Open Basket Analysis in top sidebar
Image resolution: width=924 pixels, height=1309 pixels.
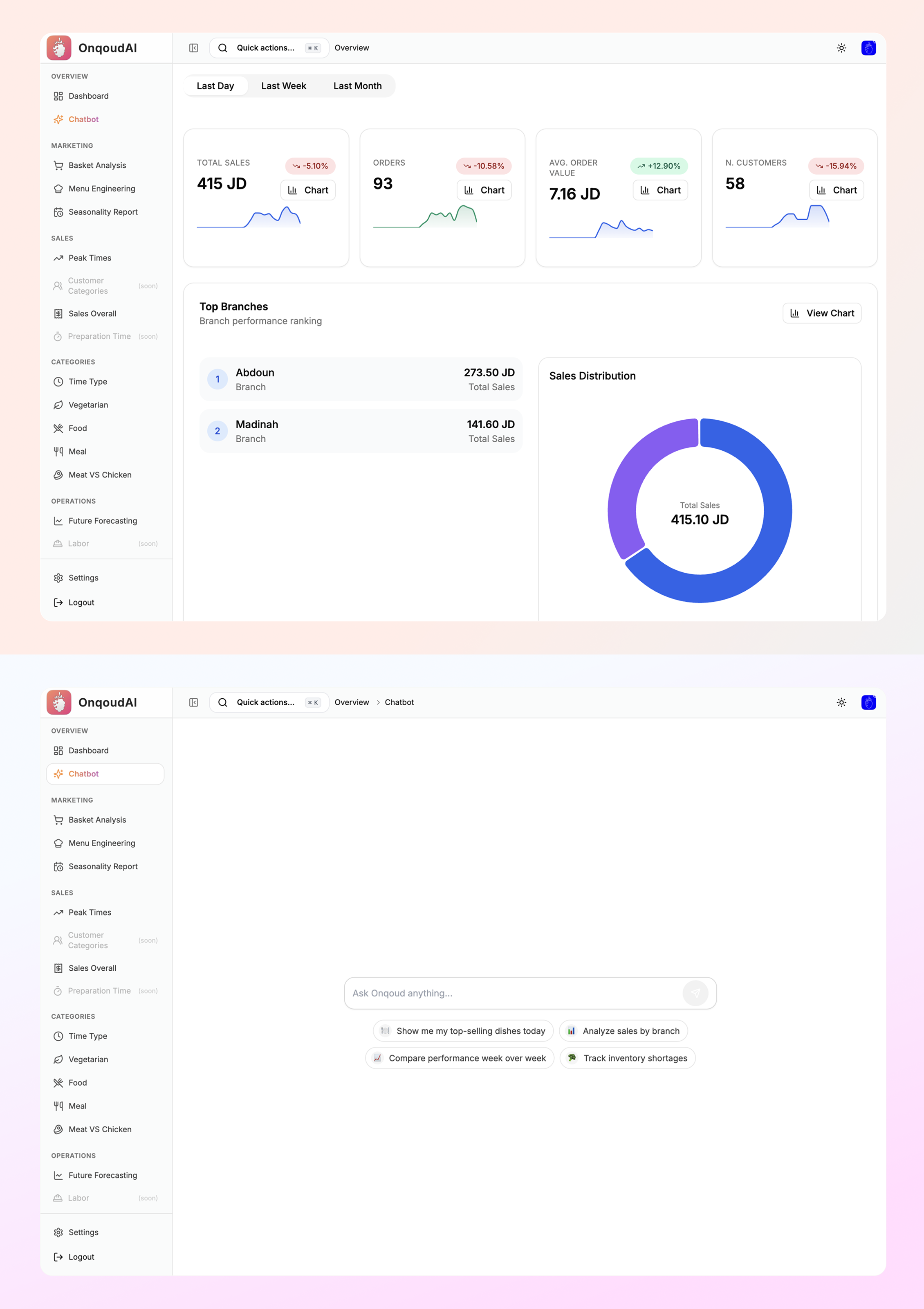97,165
